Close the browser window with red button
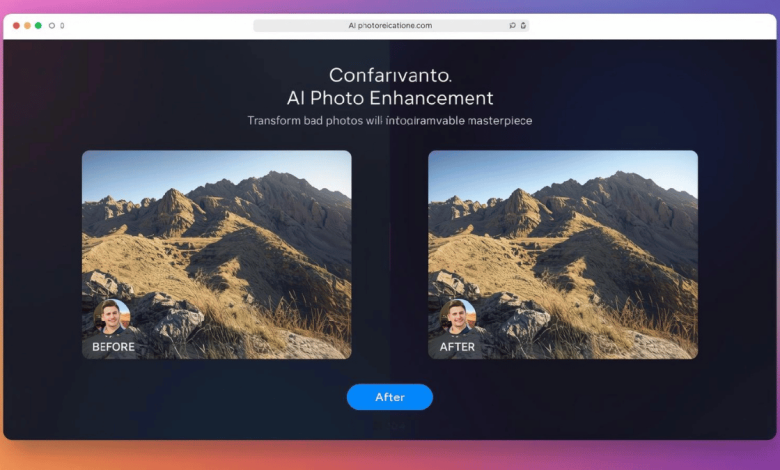The width and height of the screenshot is (780, 470). 16,25
